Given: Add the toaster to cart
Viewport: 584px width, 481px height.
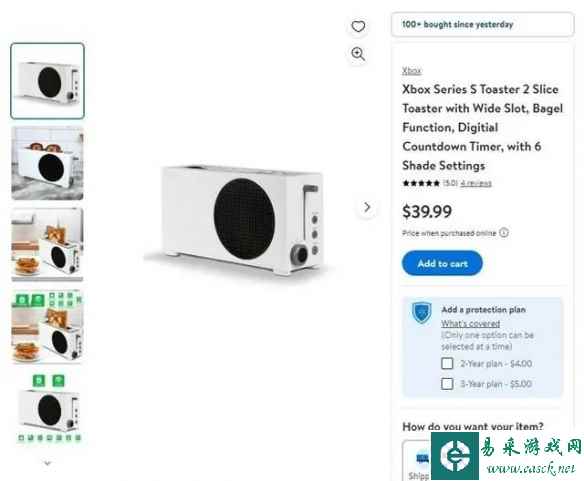Looking at the screenshot, I should 442,263.
